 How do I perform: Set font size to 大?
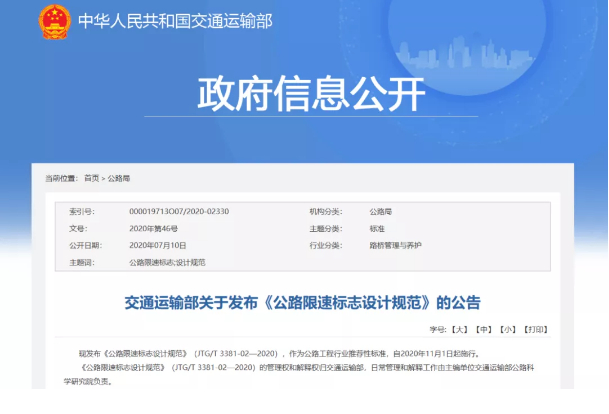coord(459,329)
